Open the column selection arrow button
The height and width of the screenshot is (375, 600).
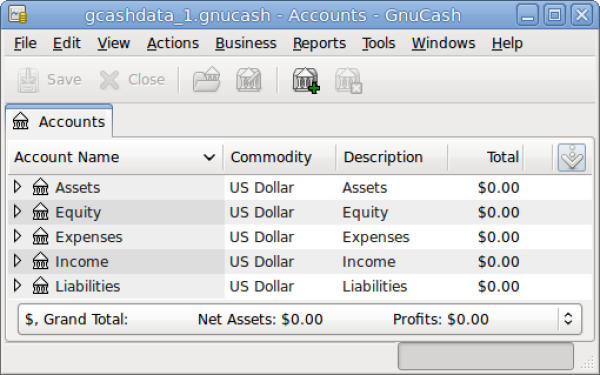(x=572, y=157)
